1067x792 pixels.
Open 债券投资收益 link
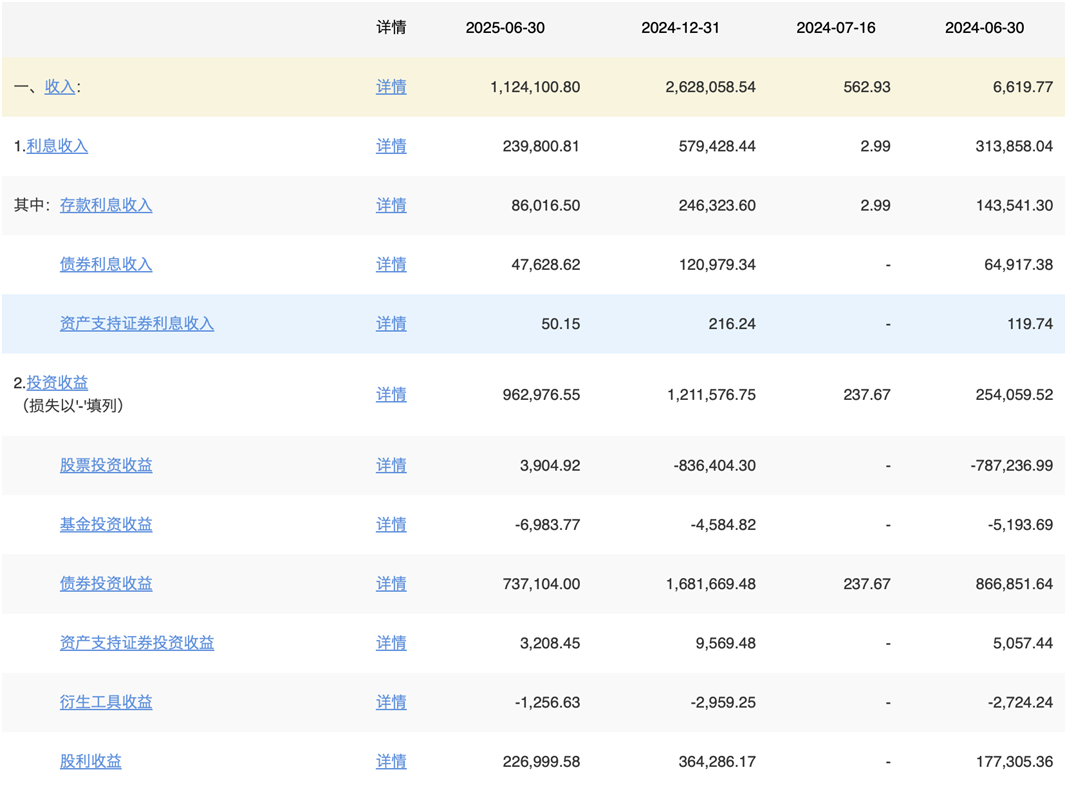pos(106,583)
